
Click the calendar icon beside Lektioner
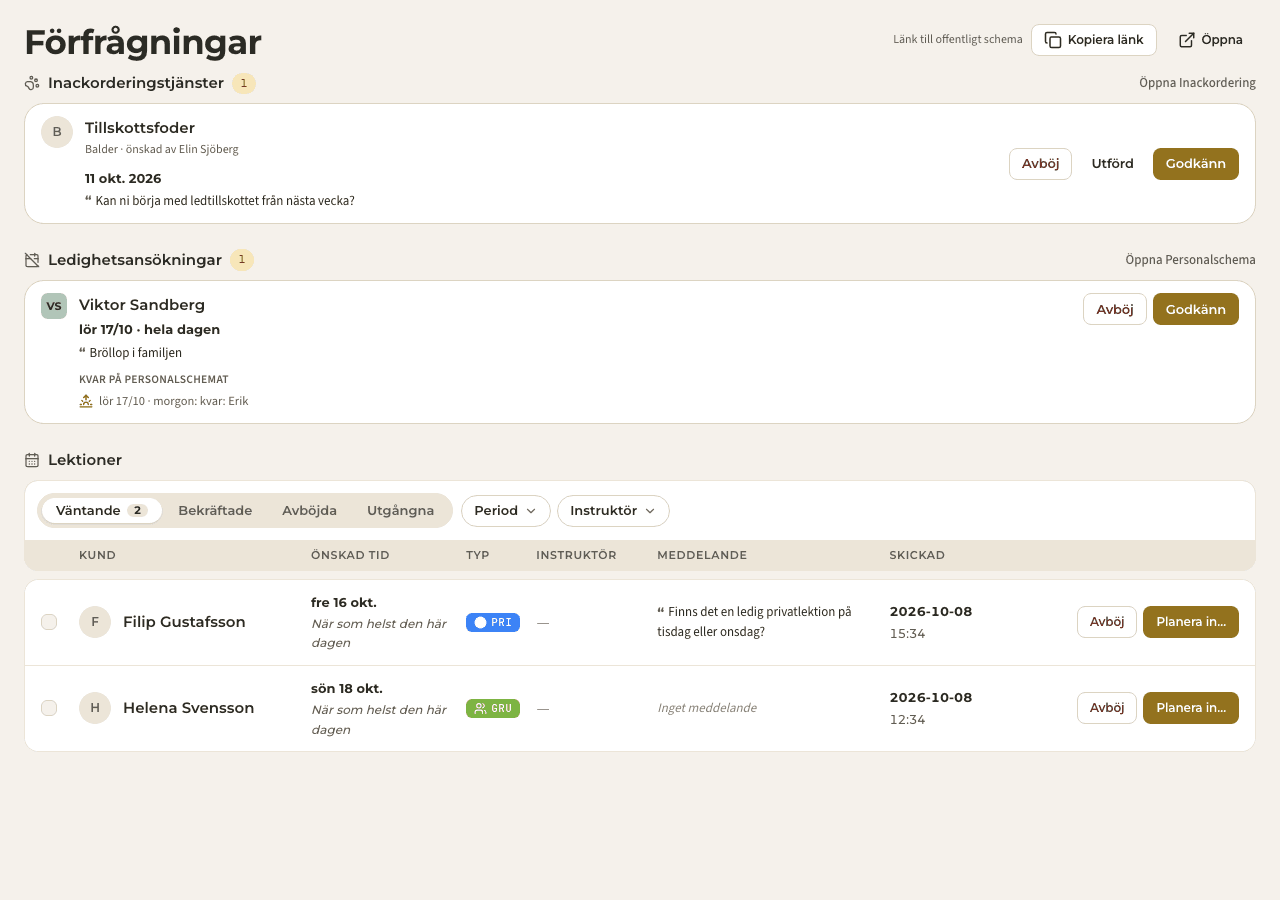[32, 460]
